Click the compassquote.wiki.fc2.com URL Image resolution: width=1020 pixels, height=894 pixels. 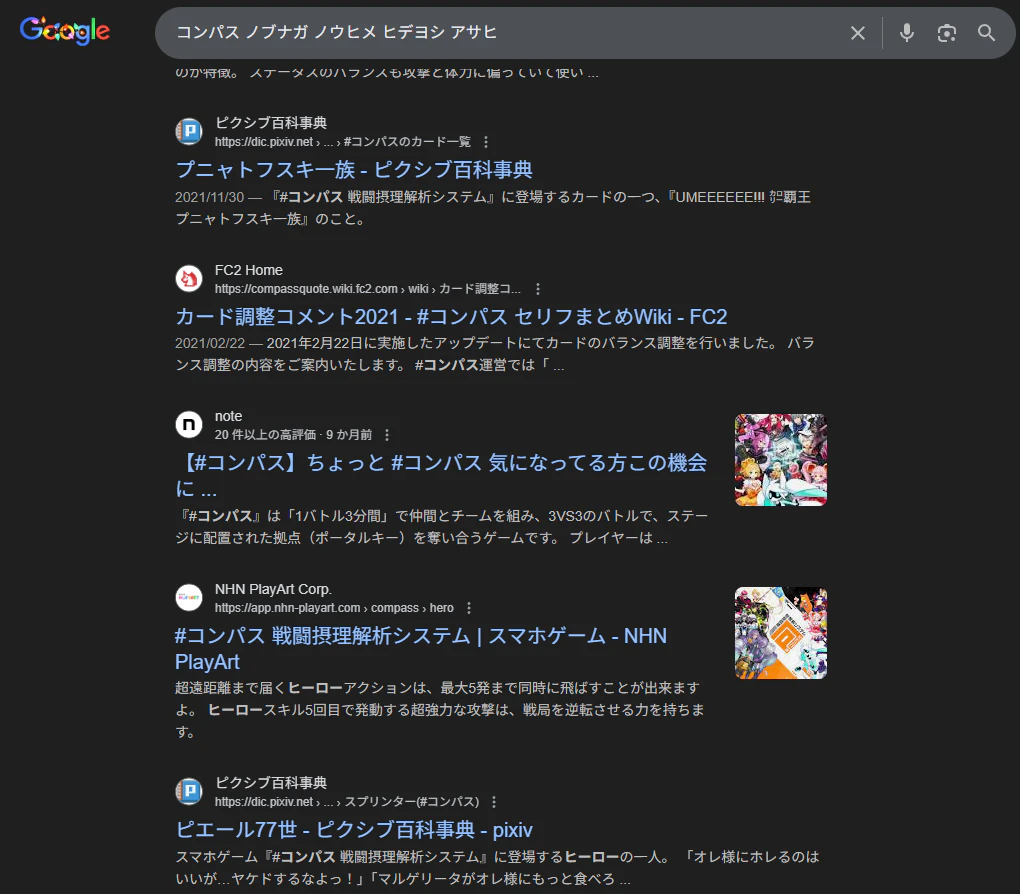point(368,289)
